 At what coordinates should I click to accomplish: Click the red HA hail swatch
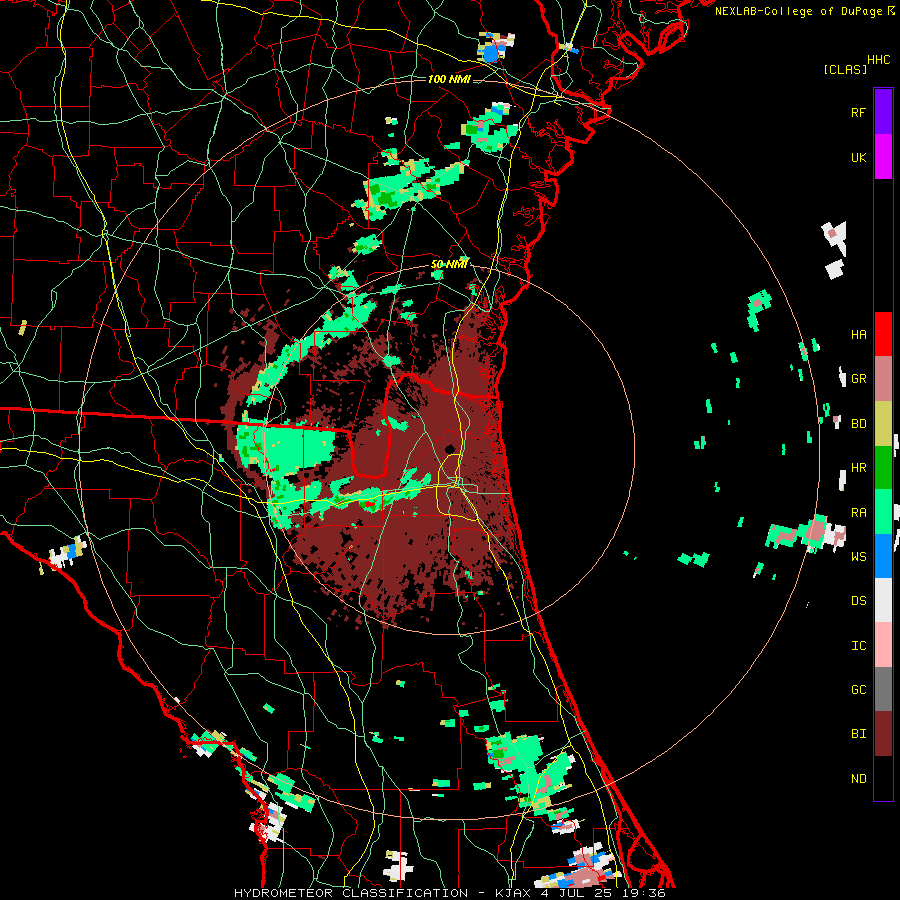coord(883,334)
